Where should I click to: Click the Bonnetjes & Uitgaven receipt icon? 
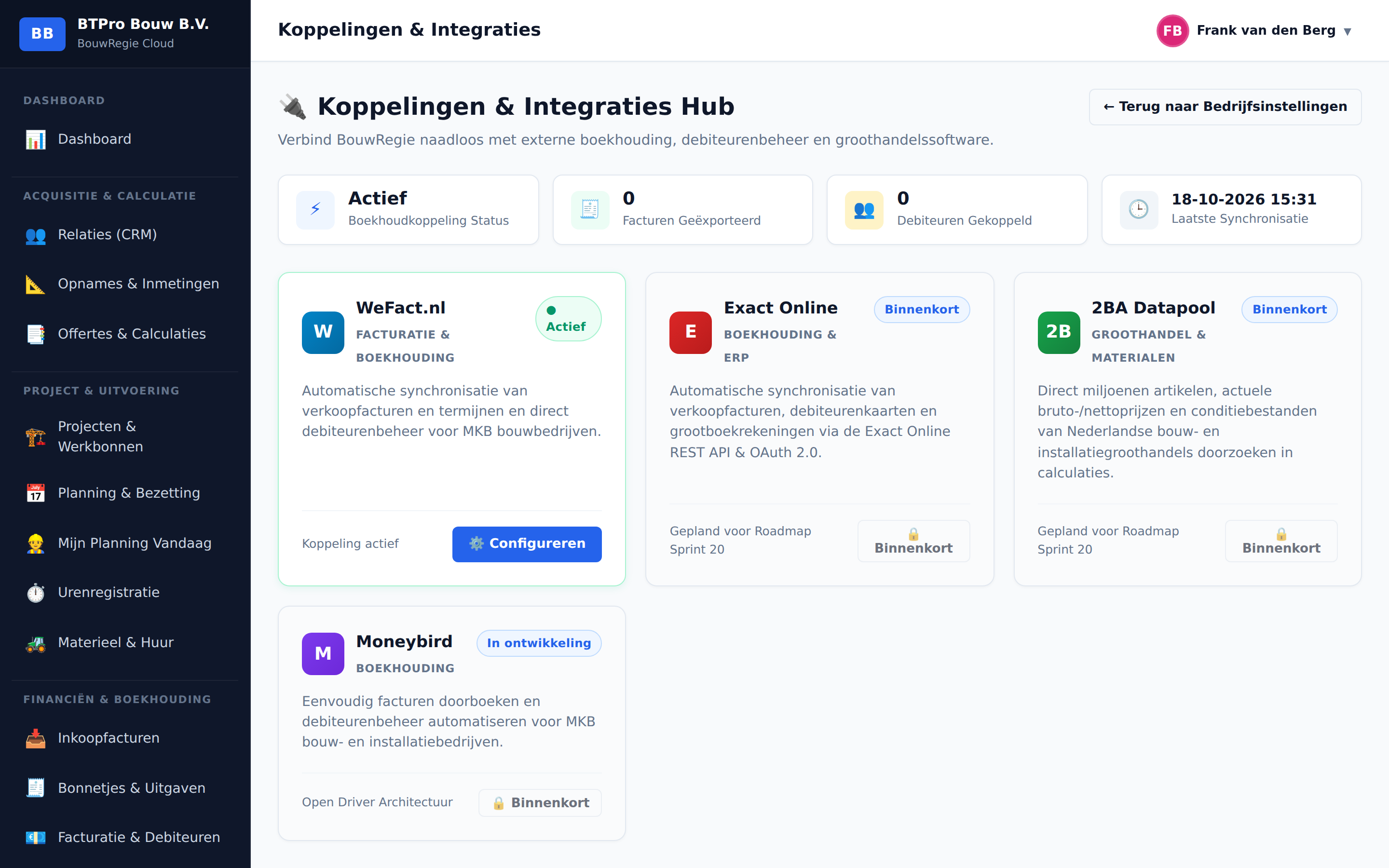[36, 788]
